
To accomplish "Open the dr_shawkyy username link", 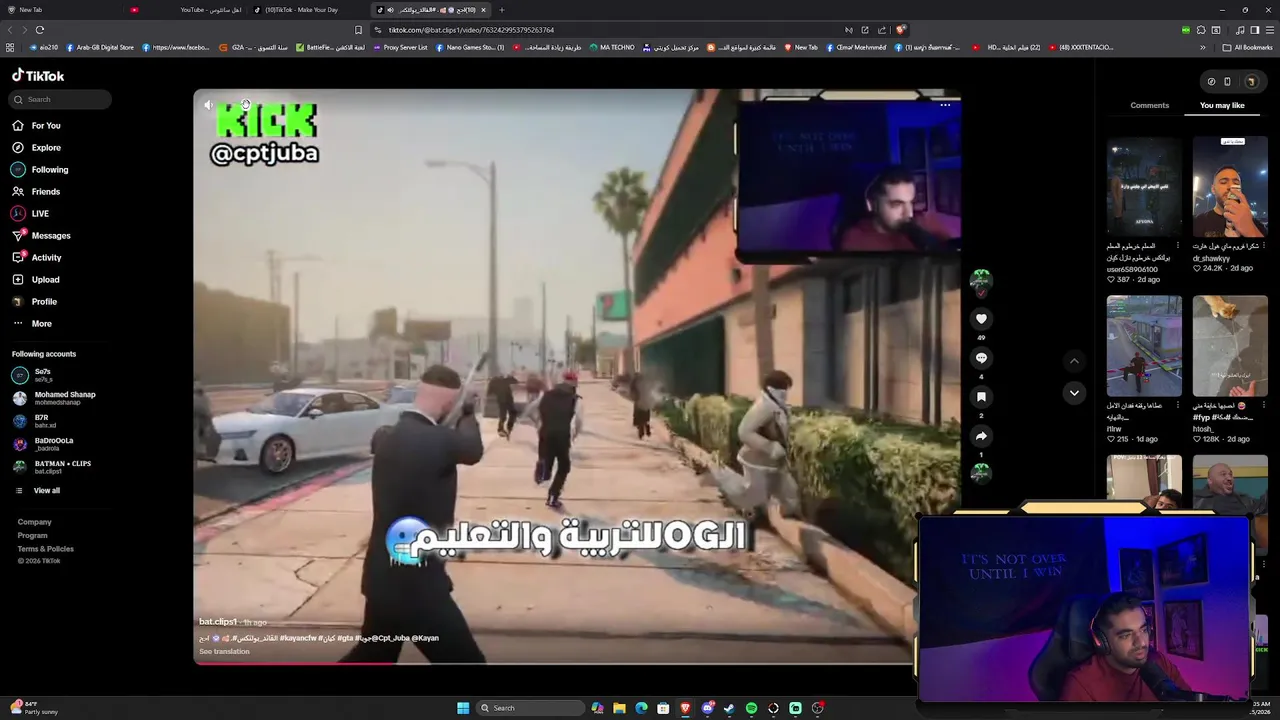I will pyautogui.click(x=1211, y=259).
